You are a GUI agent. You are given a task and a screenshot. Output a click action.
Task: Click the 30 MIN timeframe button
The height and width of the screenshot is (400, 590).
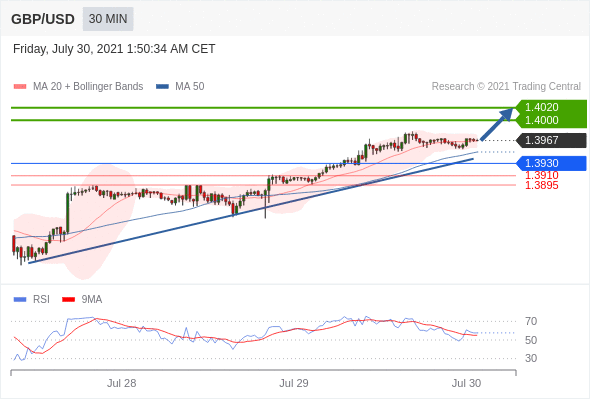[x=108, y=19]
